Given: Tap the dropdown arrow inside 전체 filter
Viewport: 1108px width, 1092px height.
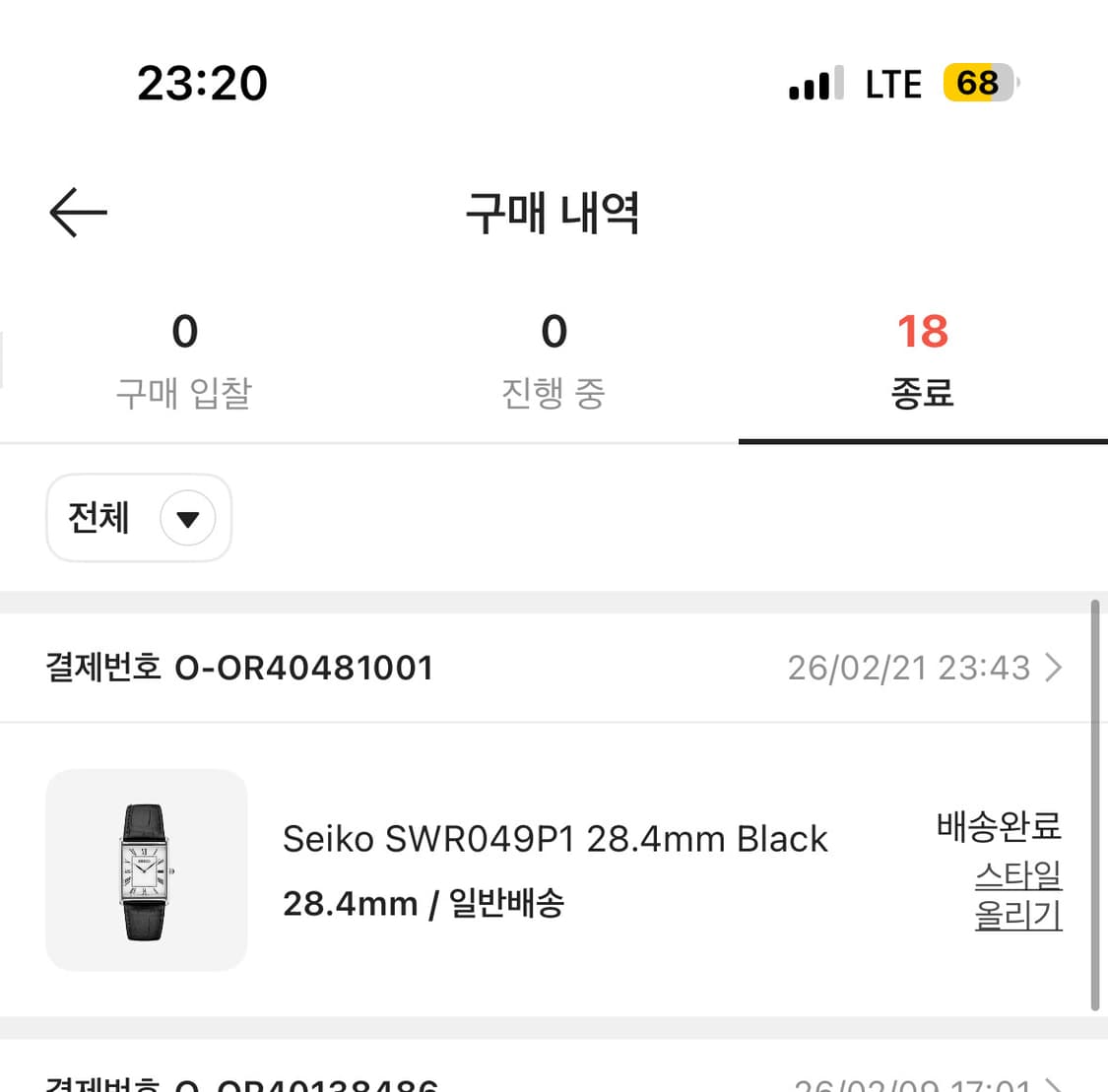Looking at the screenshot, I should coord(189,519).
